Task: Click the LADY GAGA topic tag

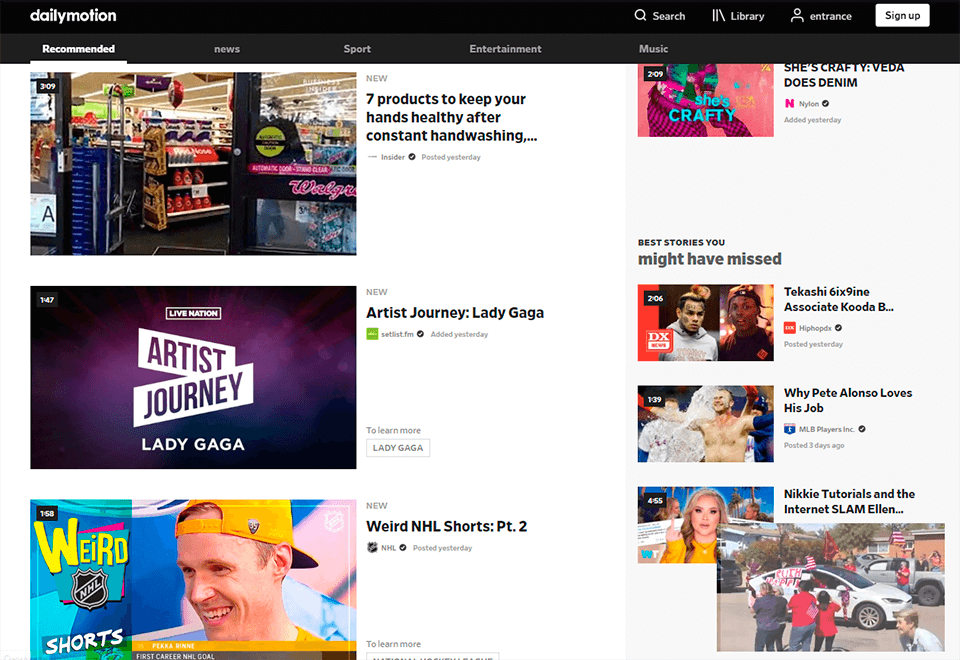Action: coord(397,447)
